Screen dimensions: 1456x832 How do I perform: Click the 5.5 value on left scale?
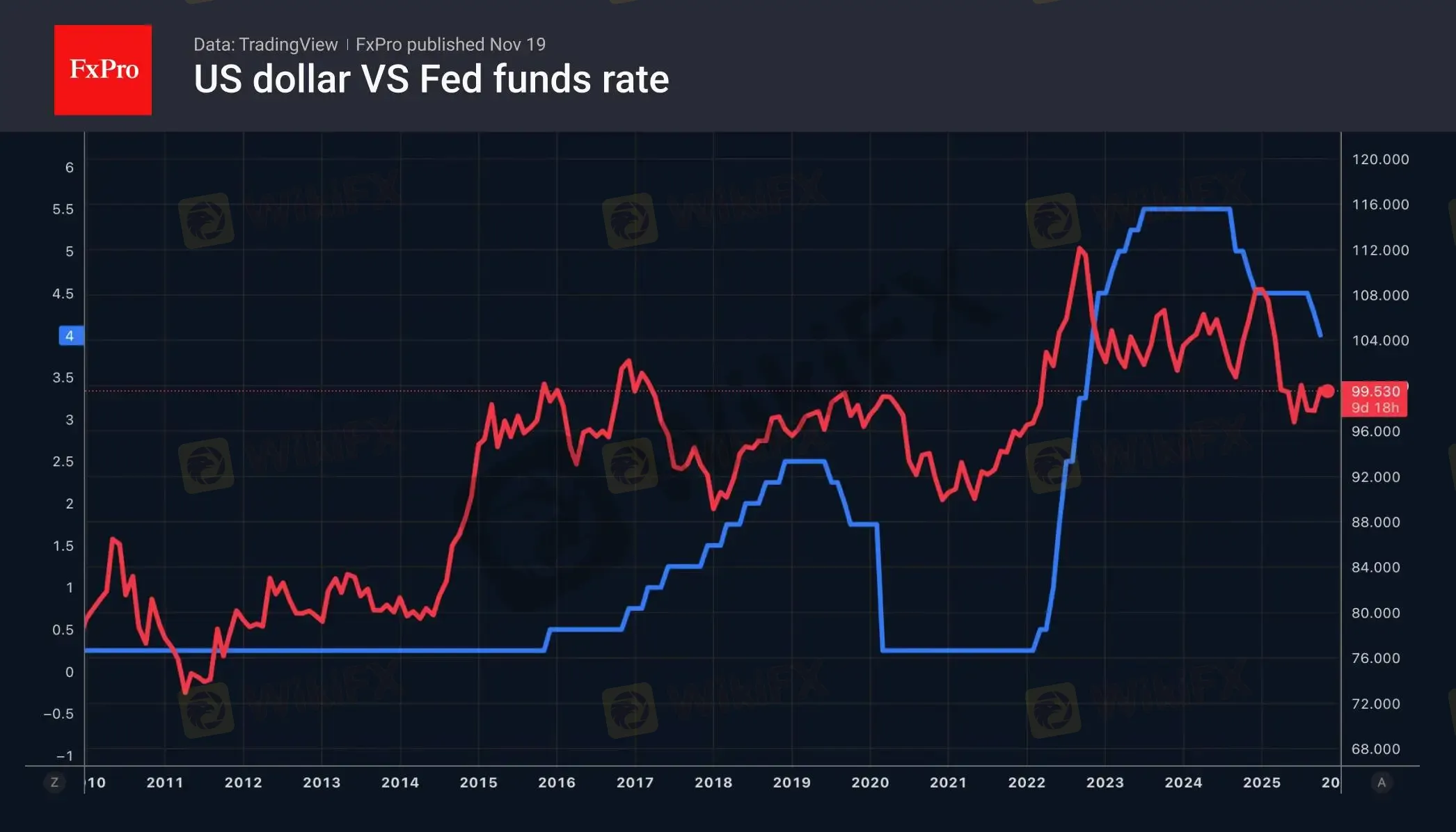coord(63,209)
